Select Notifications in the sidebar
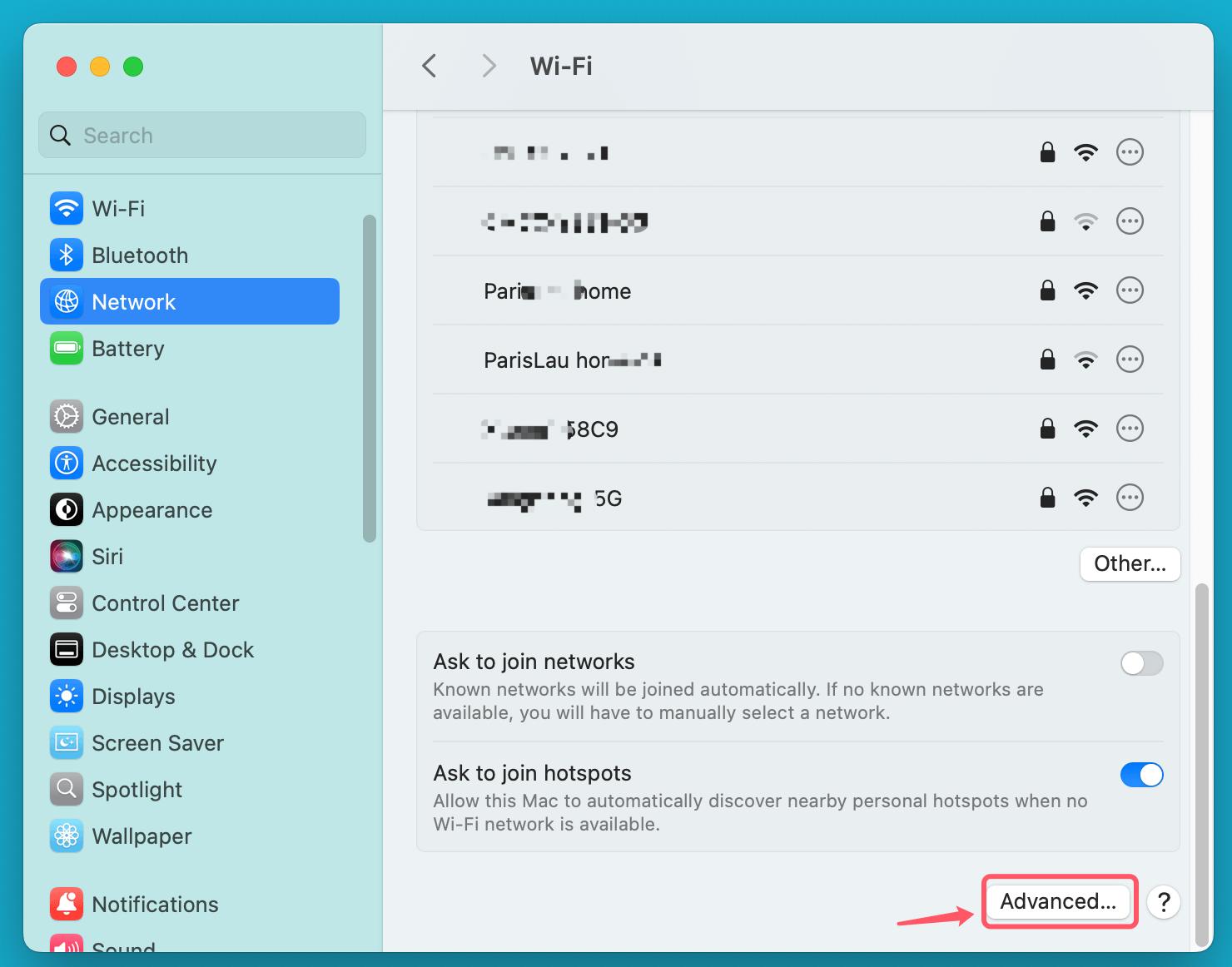Image resolution: width=1232 pixels, height=967 pixels. [x=155, y=904]
